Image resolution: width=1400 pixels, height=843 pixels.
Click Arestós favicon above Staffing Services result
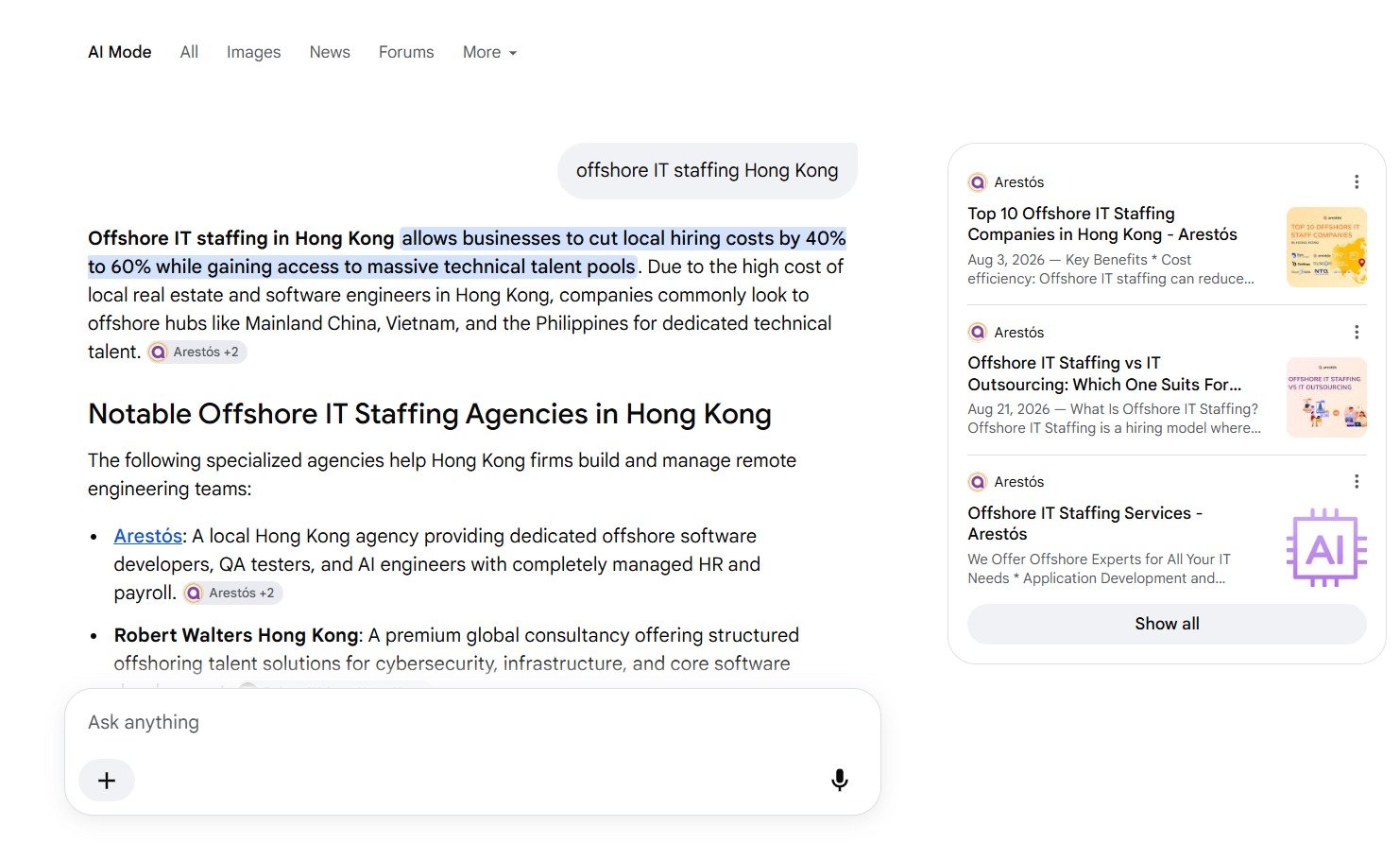[978, 482]
